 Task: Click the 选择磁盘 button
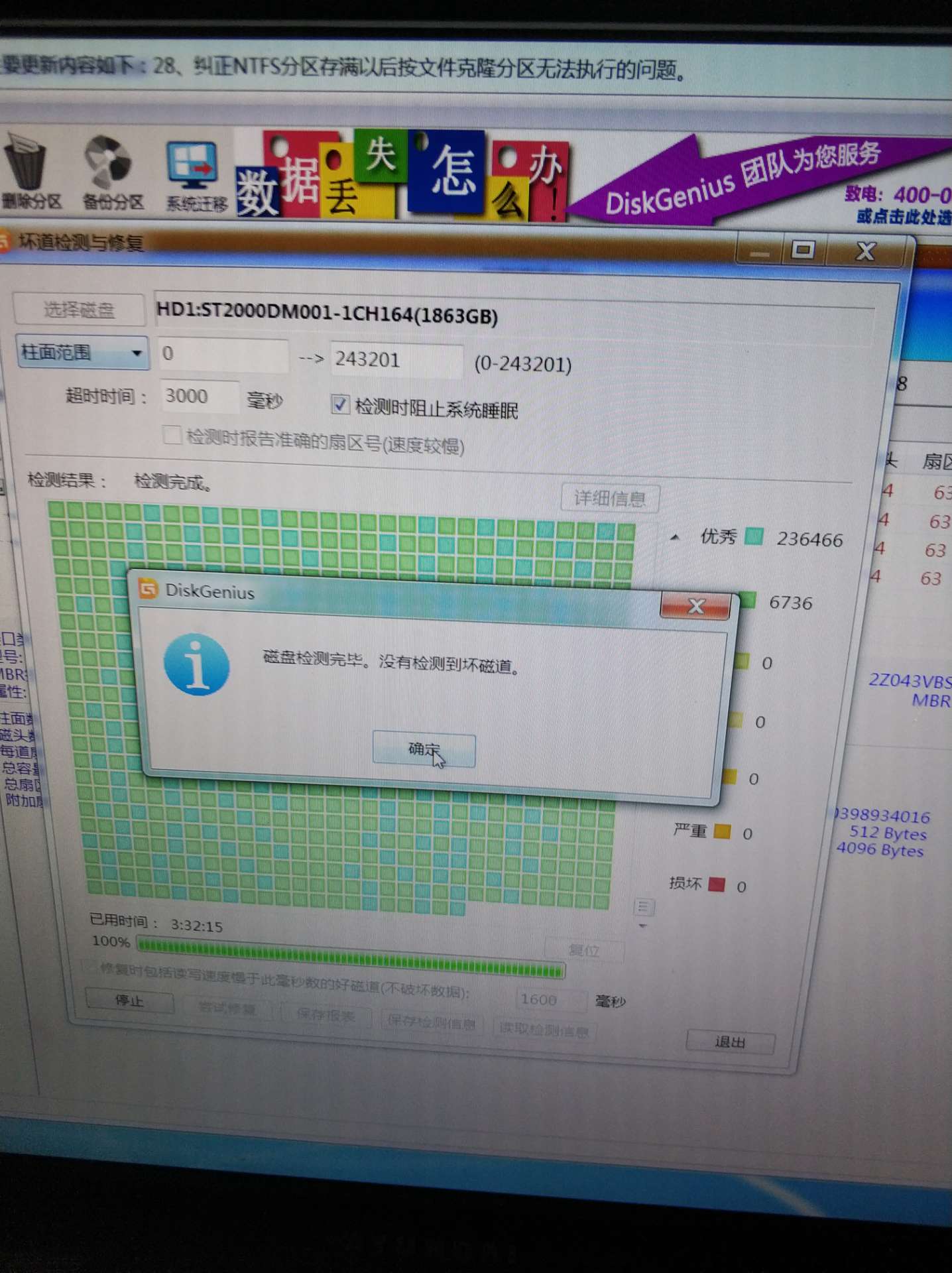click(x=79, y=310)
